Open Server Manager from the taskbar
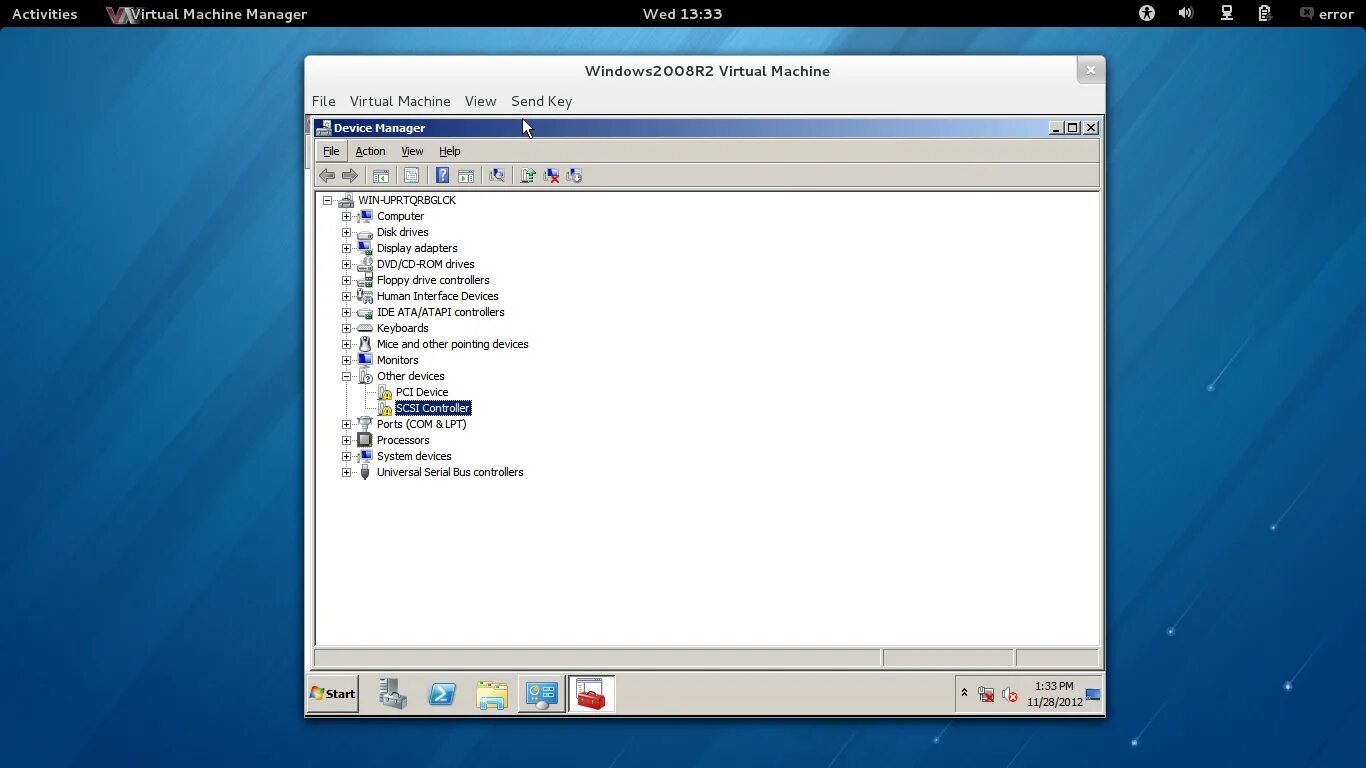Screen dimensions: 1366x768 coord(393,694)
